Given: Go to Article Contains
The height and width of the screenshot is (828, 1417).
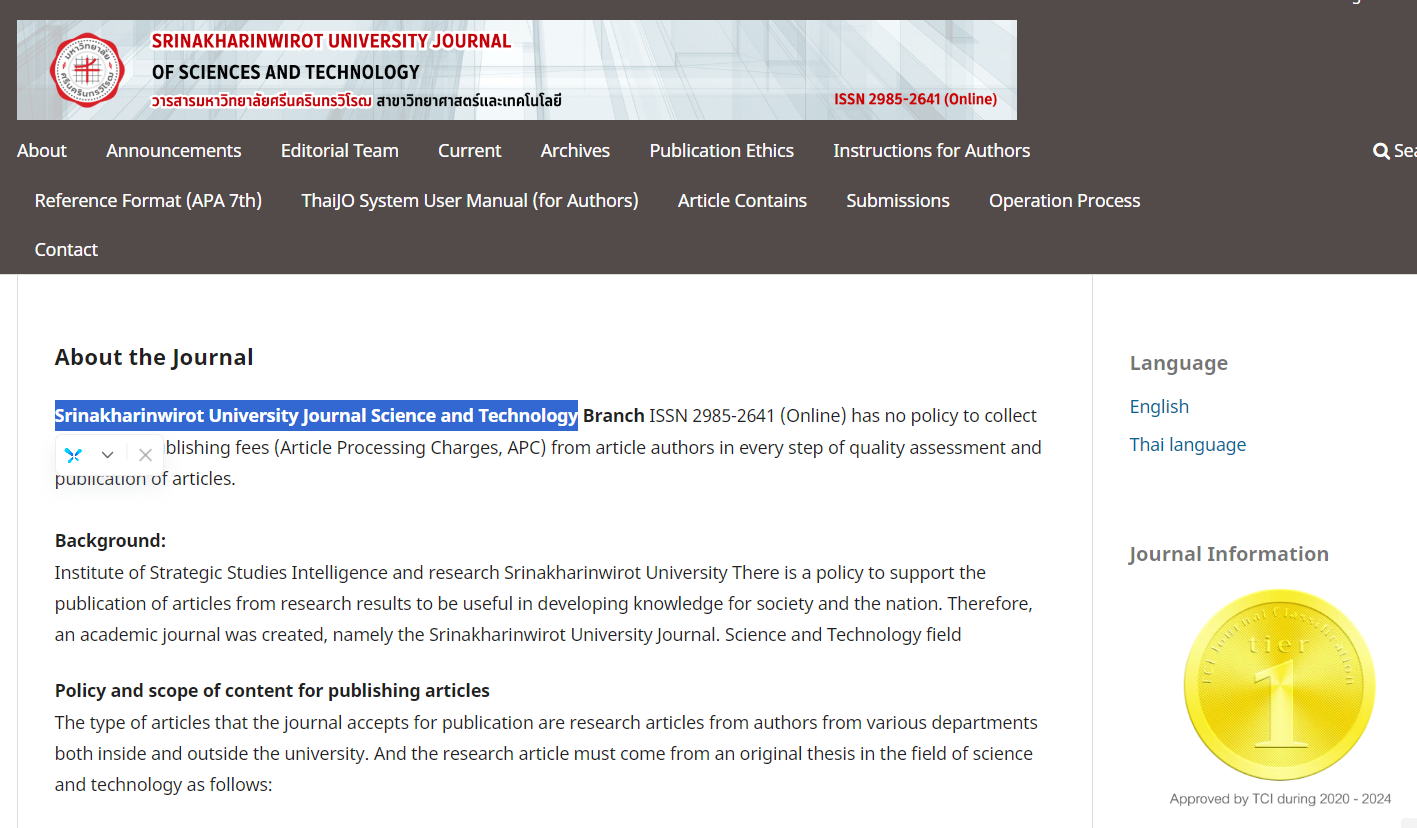Looking at the screenshot, I should click(x=742, y=200).
